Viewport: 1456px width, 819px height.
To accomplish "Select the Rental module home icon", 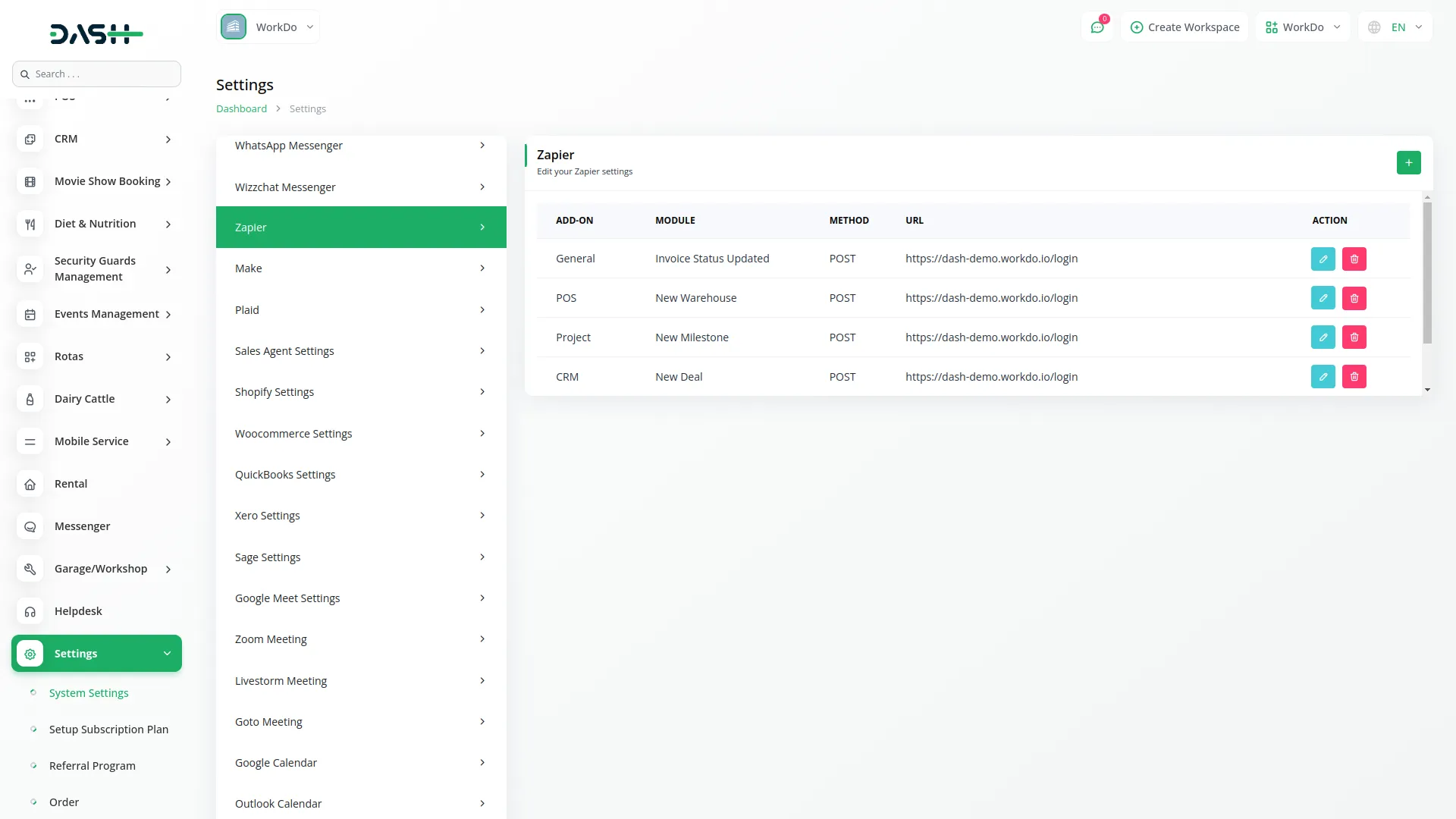I will pos(30,484).
